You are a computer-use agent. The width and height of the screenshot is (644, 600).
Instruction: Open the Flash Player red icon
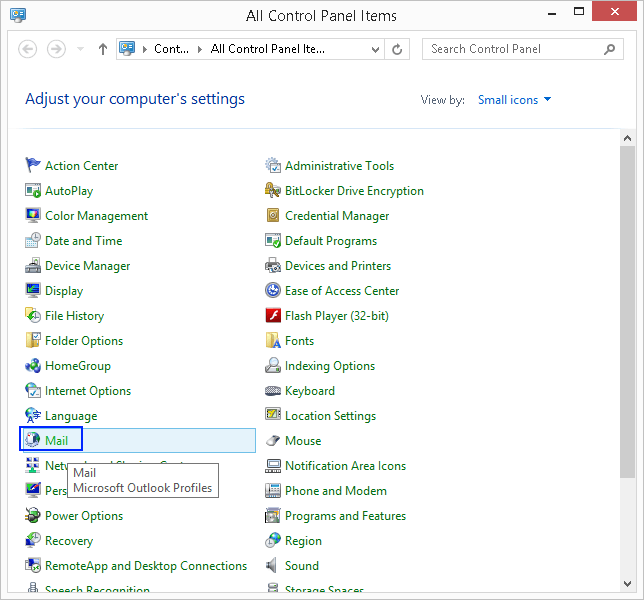coord(273,315)
